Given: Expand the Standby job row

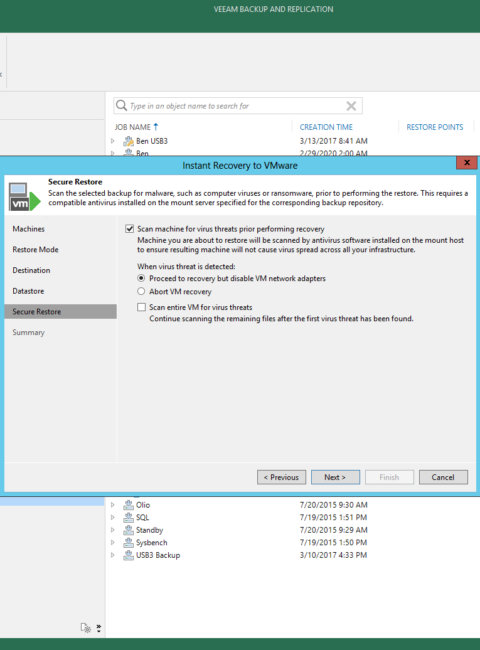Looking at the screenshot, I should pyautogui.click(x=113, y=530).
